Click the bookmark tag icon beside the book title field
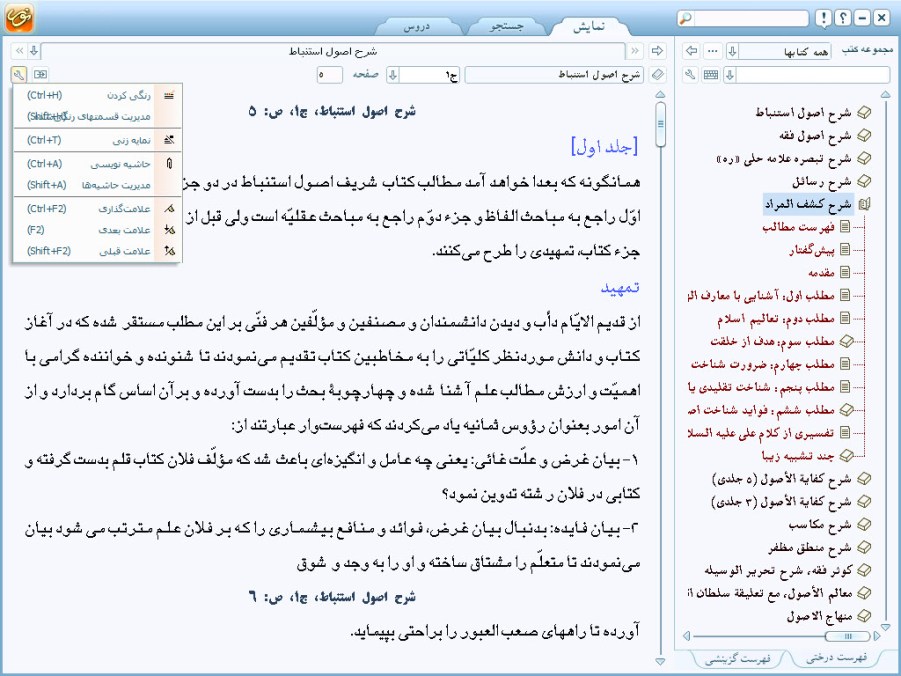This screenshot has height=676, width=901. 657,74
